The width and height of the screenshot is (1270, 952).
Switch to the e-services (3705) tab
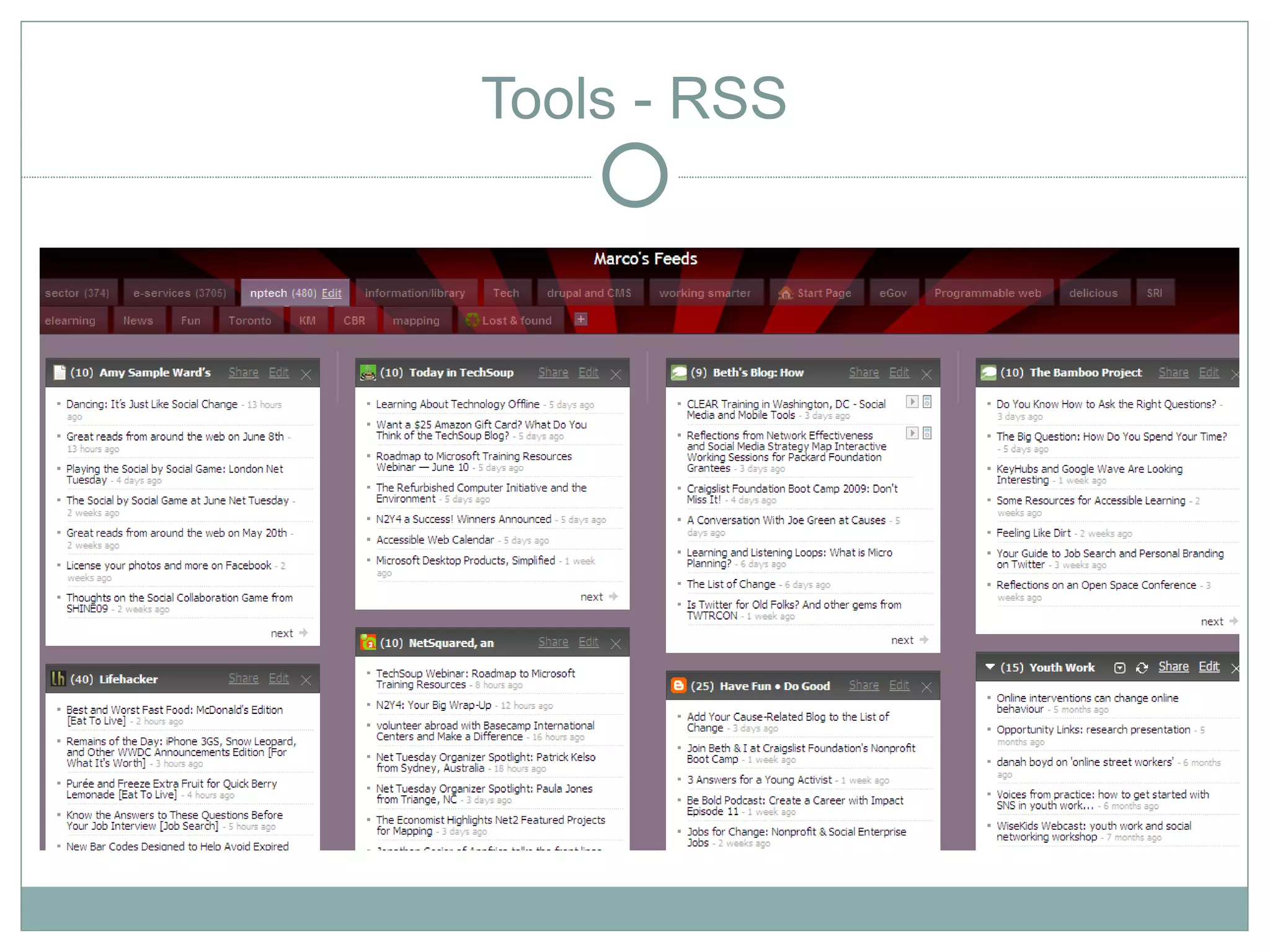click(x=180, y=293)
